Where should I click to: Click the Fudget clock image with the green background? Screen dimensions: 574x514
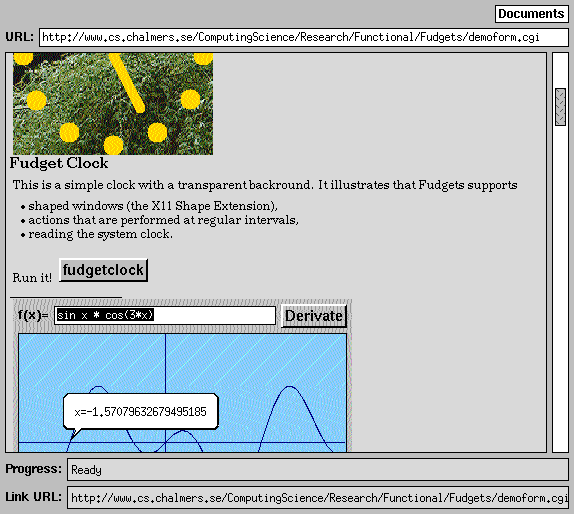113,104
